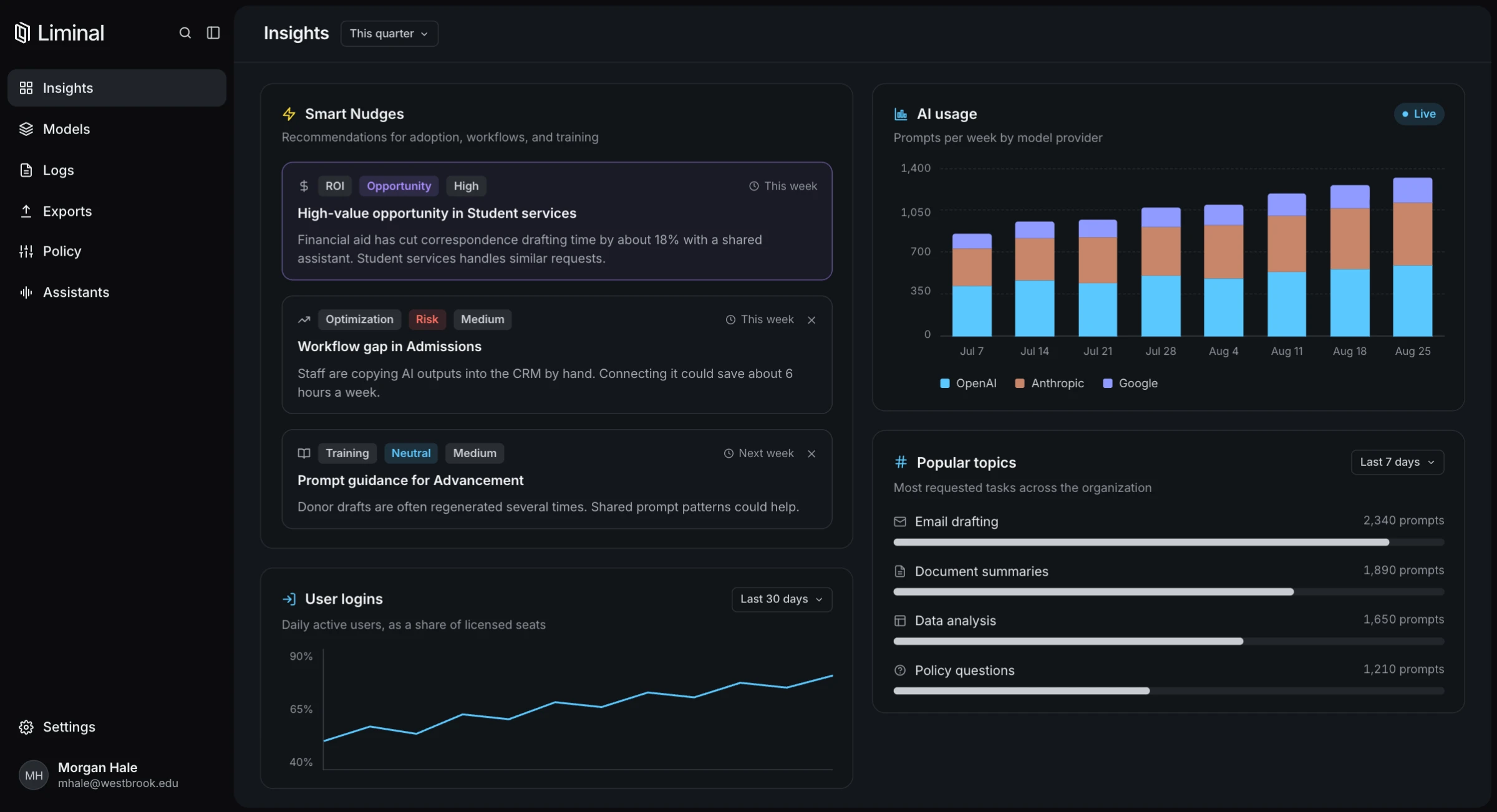This screenshot has height=812, width=1497.
Task: Click the dollar sign ROI icon
Action: point(304,186)
